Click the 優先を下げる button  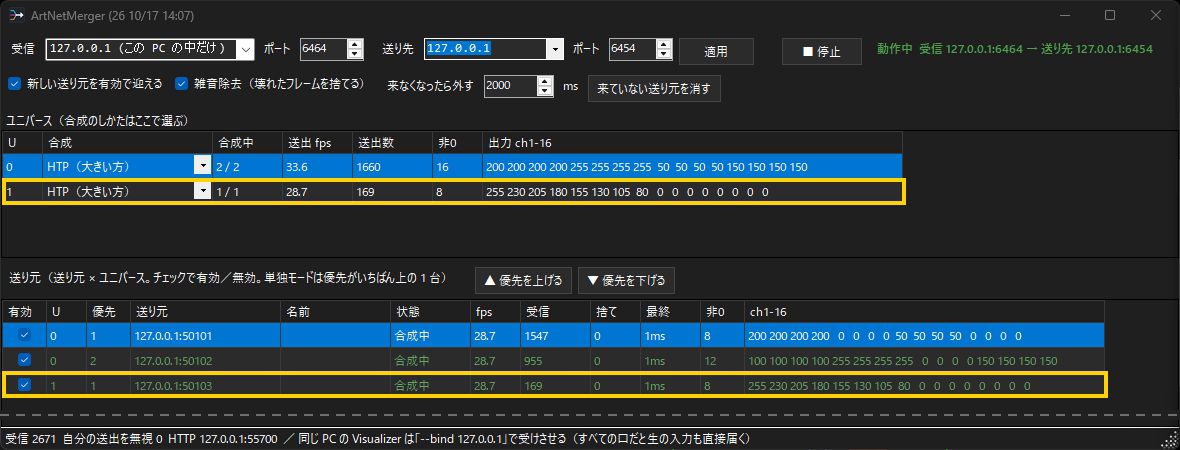(x=626, y=280)
